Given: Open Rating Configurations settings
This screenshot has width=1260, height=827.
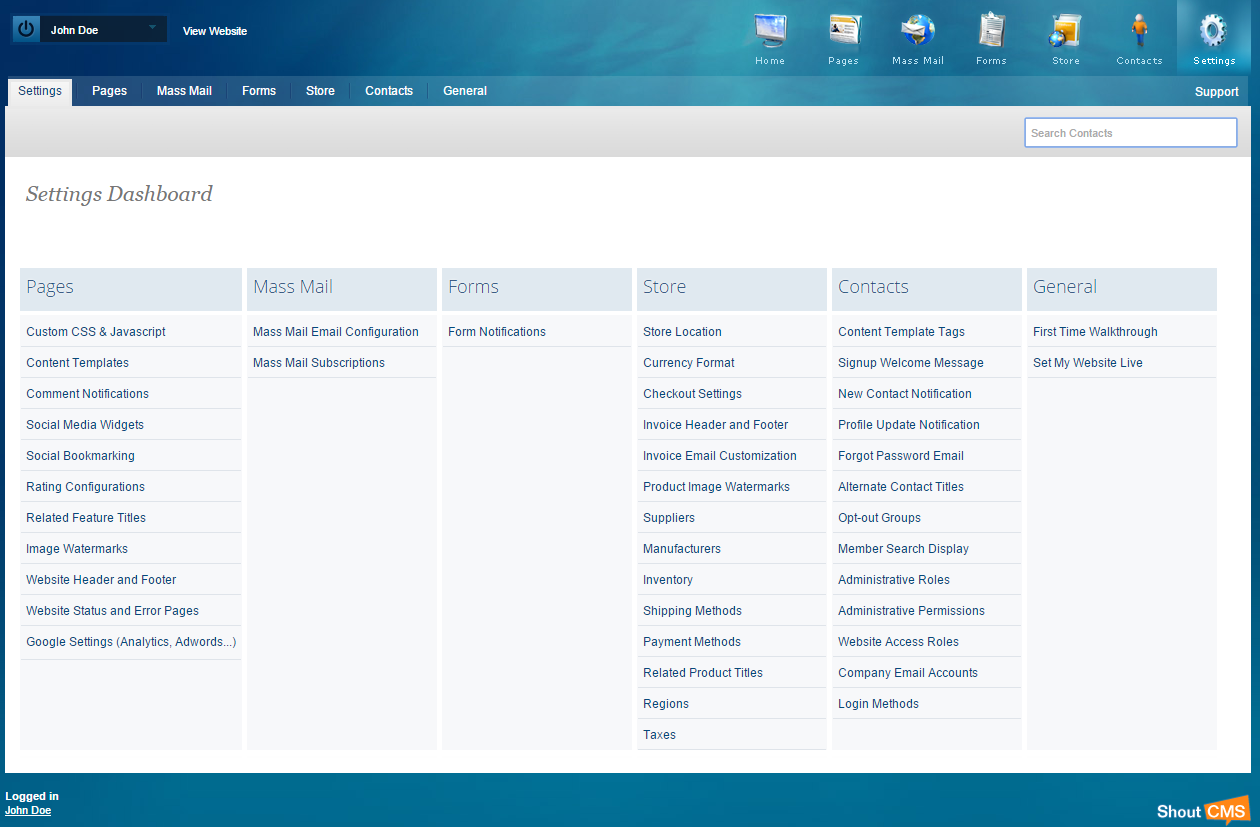Looking at the screenshot, I should point(86,487).
